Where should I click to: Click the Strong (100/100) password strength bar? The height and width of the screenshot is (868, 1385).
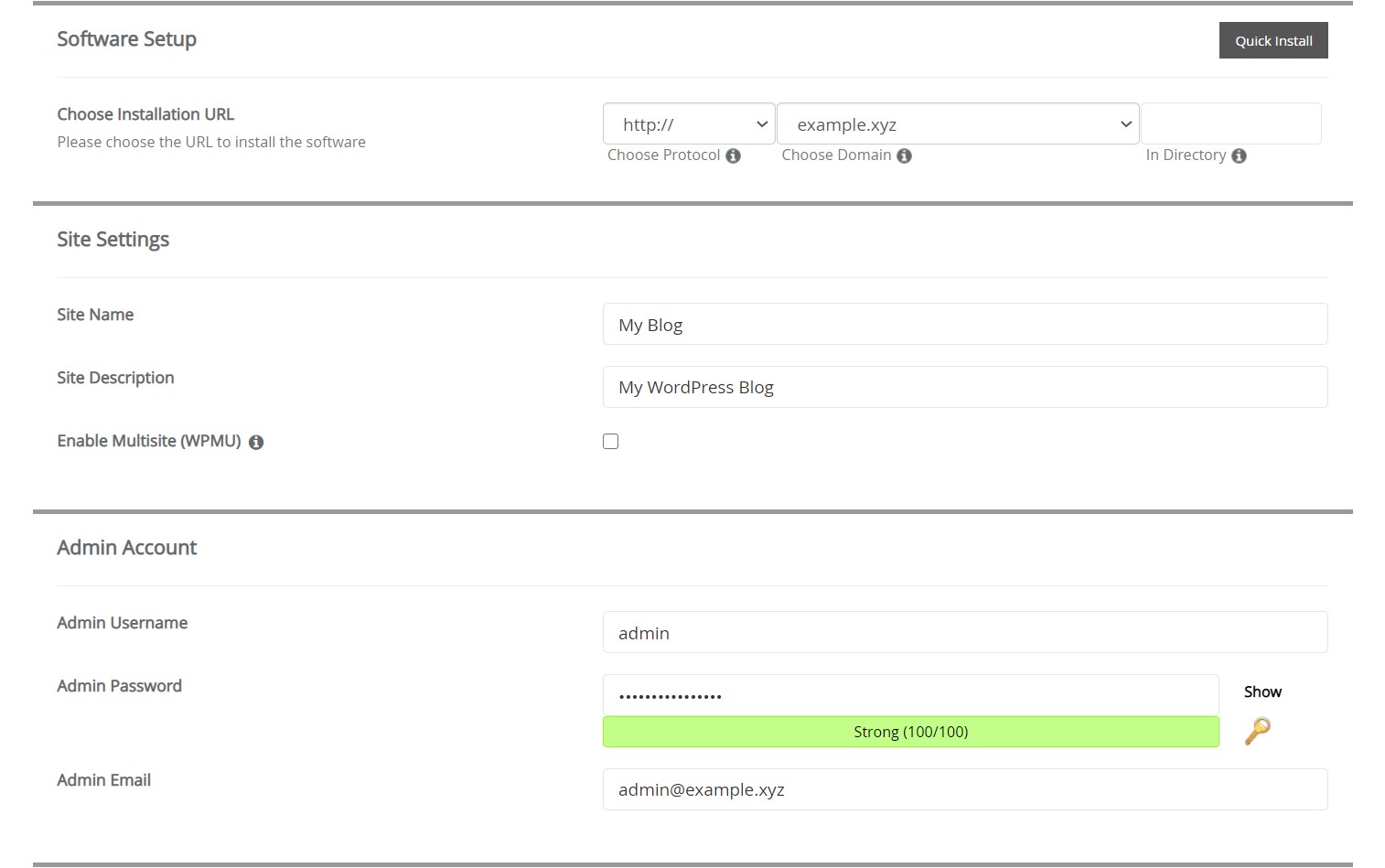[x=911, y=732]
